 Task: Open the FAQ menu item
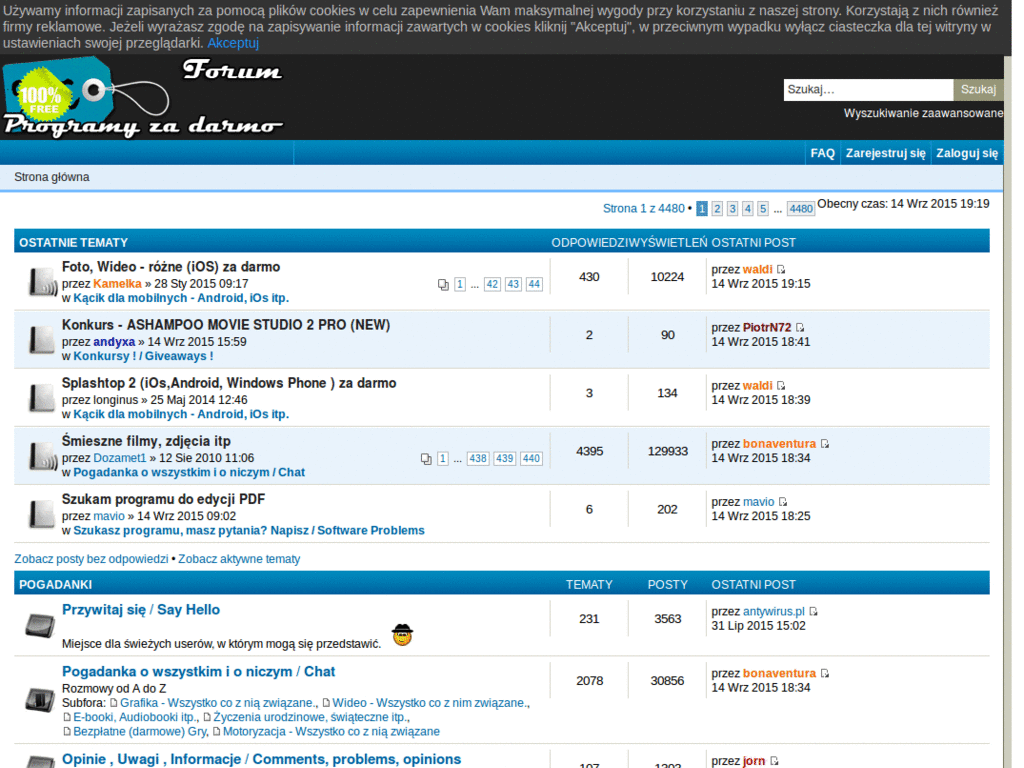coord(822,153)
